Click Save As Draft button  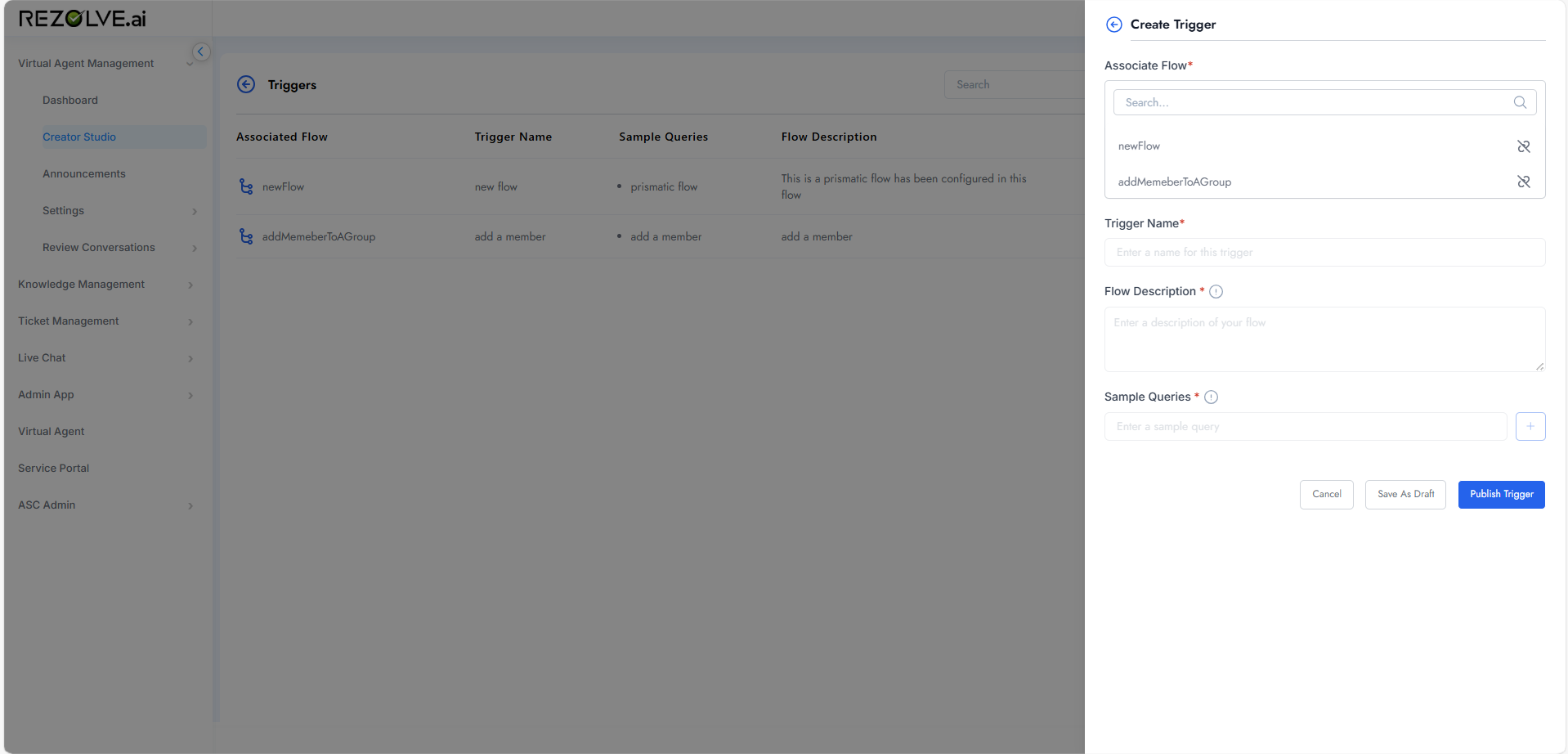click(1405, 494)
